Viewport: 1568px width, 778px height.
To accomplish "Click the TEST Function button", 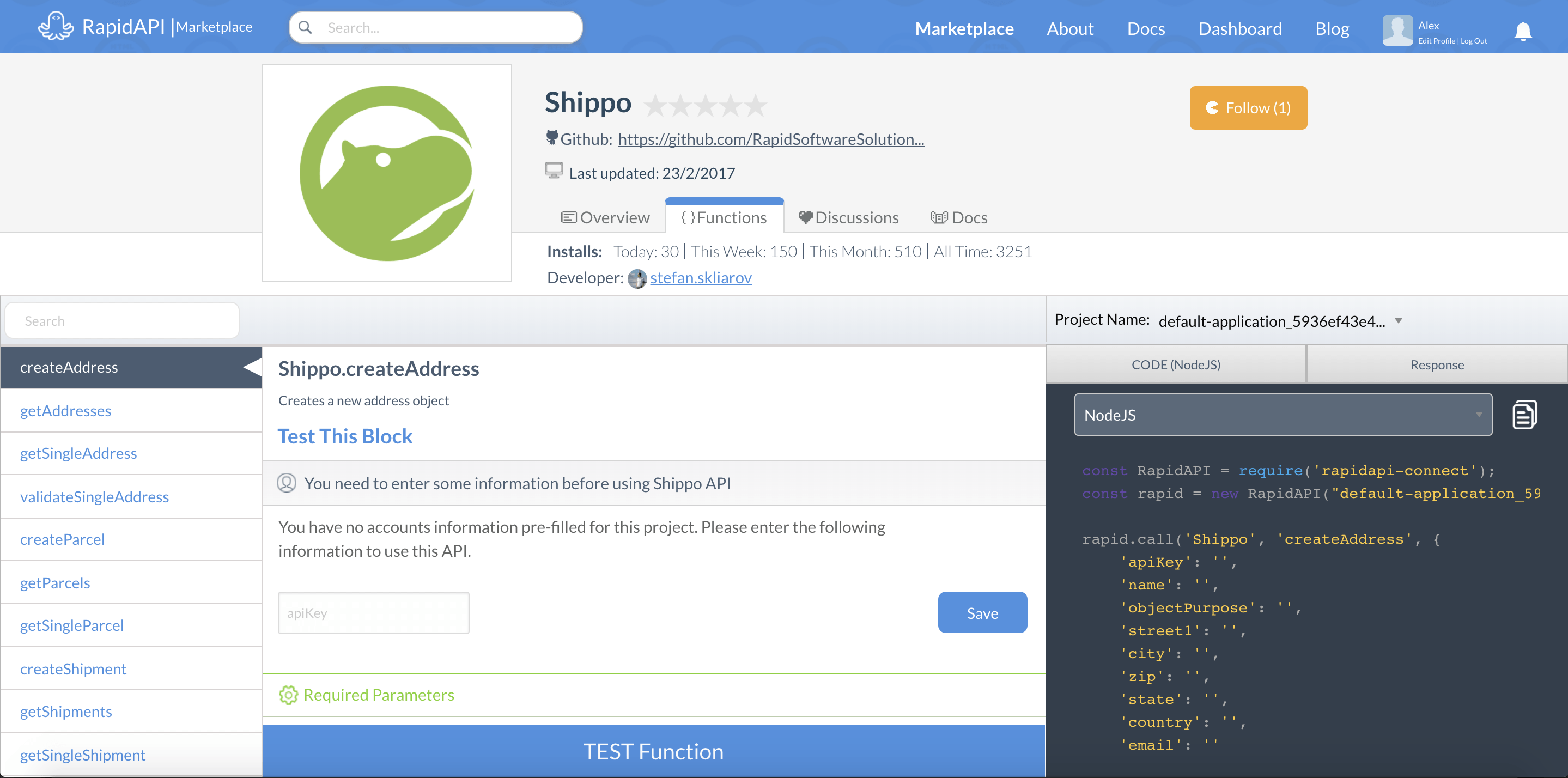I will (653, 751).
